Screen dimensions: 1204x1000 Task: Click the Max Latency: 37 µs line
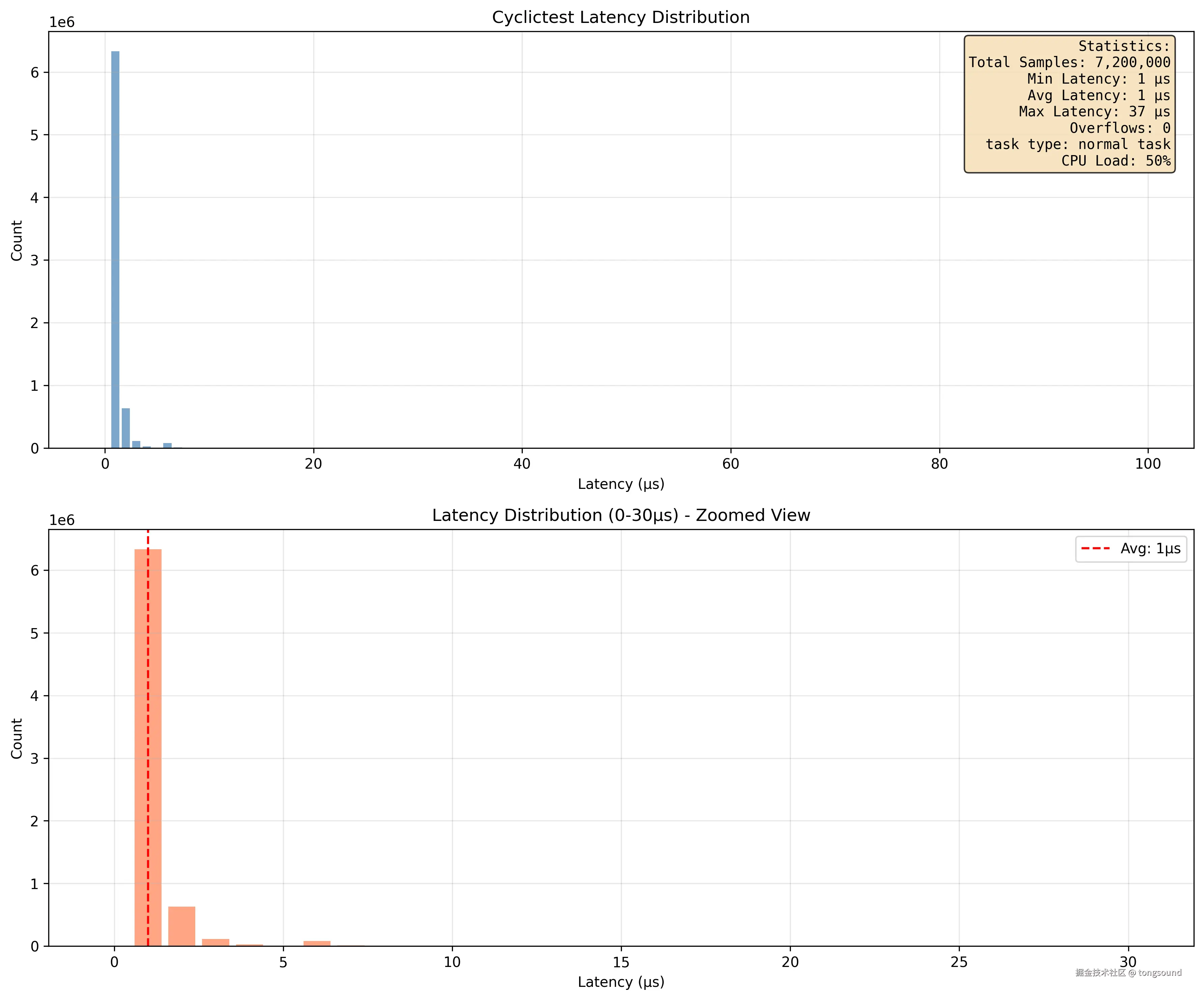pyautogui.click(x=1094, y=112)
